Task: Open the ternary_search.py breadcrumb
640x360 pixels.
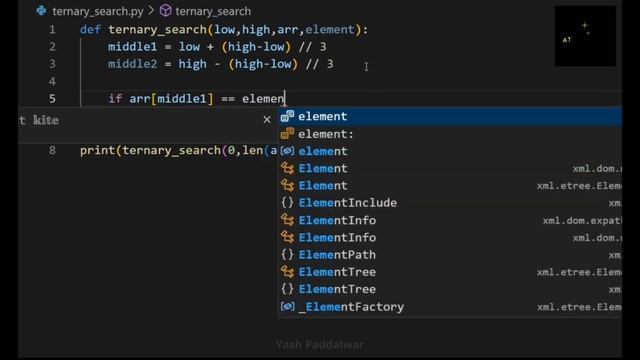Action: click(x=98, y=11)
